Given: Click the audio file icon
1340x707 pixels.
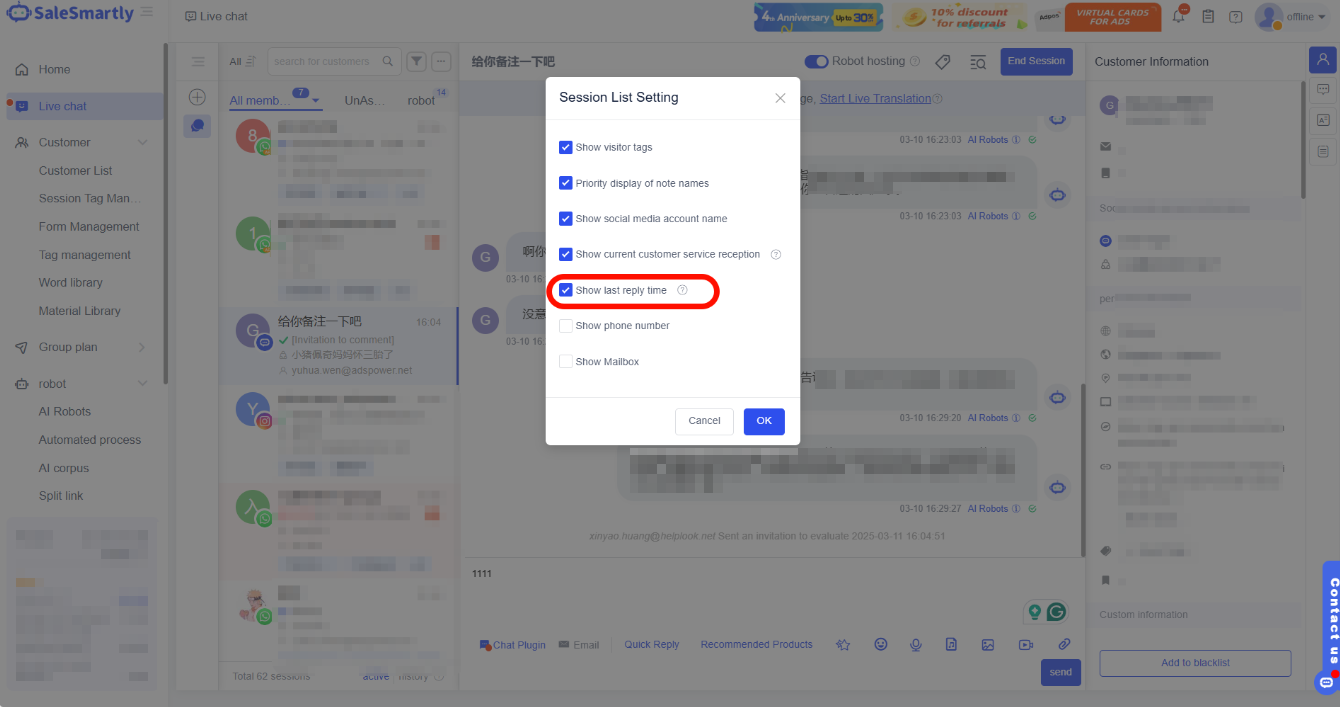Looking at the screenshot, I should 952,645.
